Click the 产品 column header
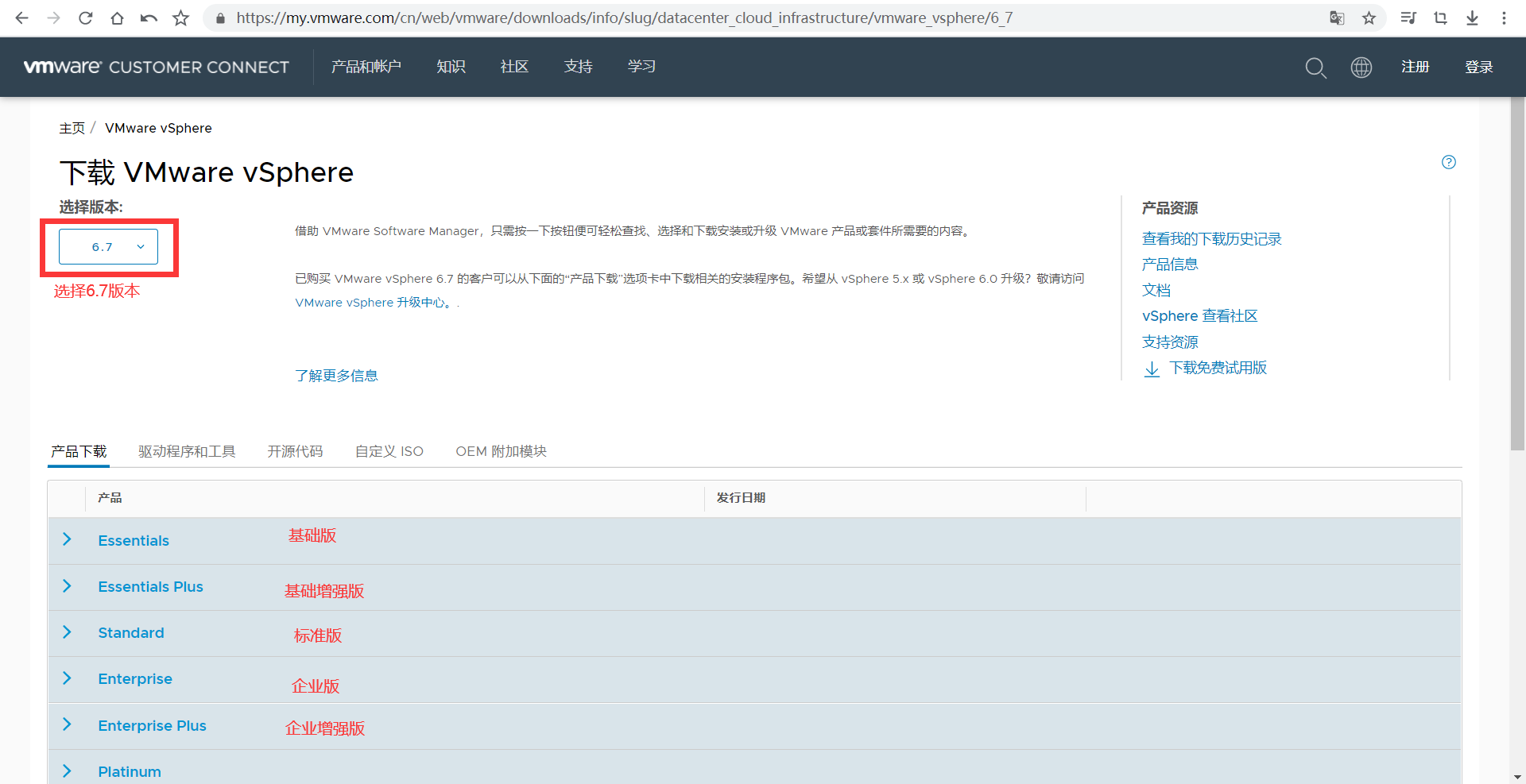The image size is (1526, 784). 110,498
